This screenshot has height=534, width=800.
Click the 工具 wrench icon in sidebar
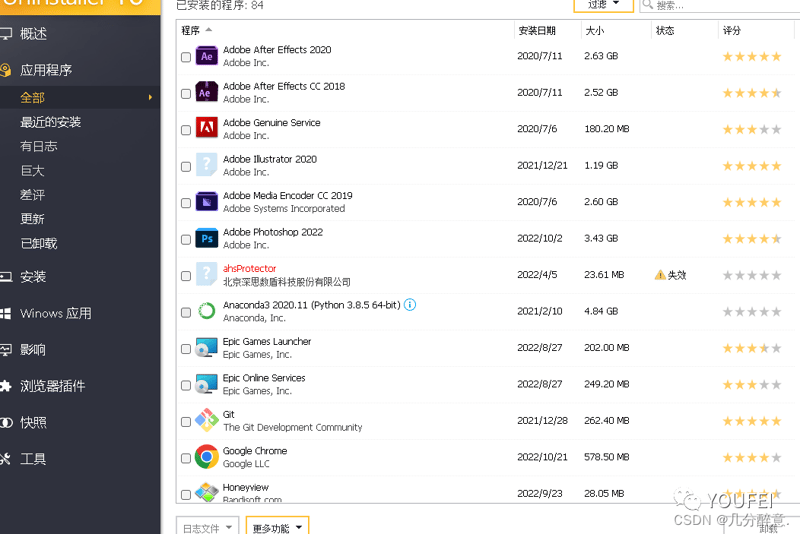tap(5, 459)
